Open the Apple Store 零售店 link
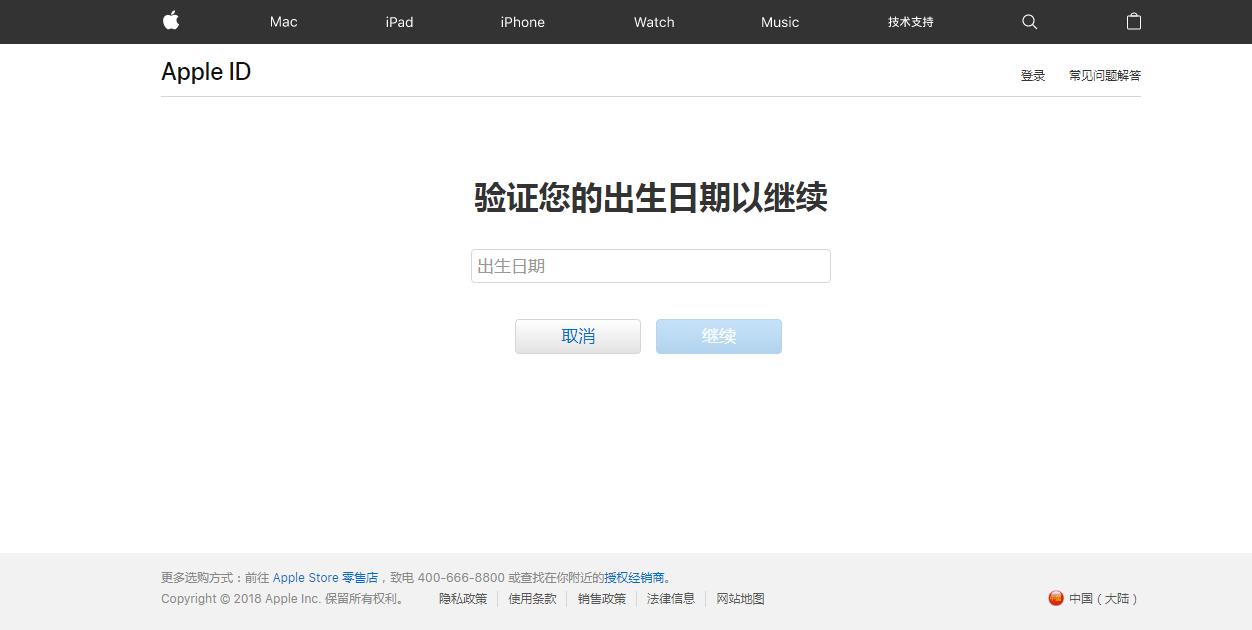 [x=325, y=577]
